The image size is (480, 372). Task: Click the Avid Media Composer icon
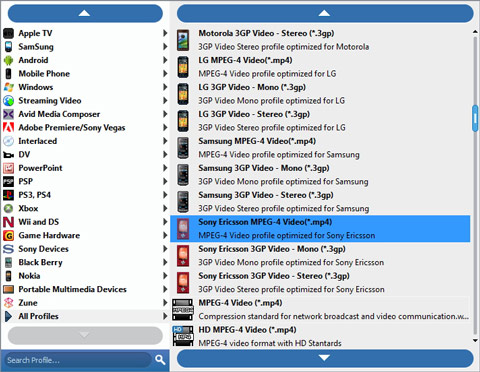click(8, 114)
